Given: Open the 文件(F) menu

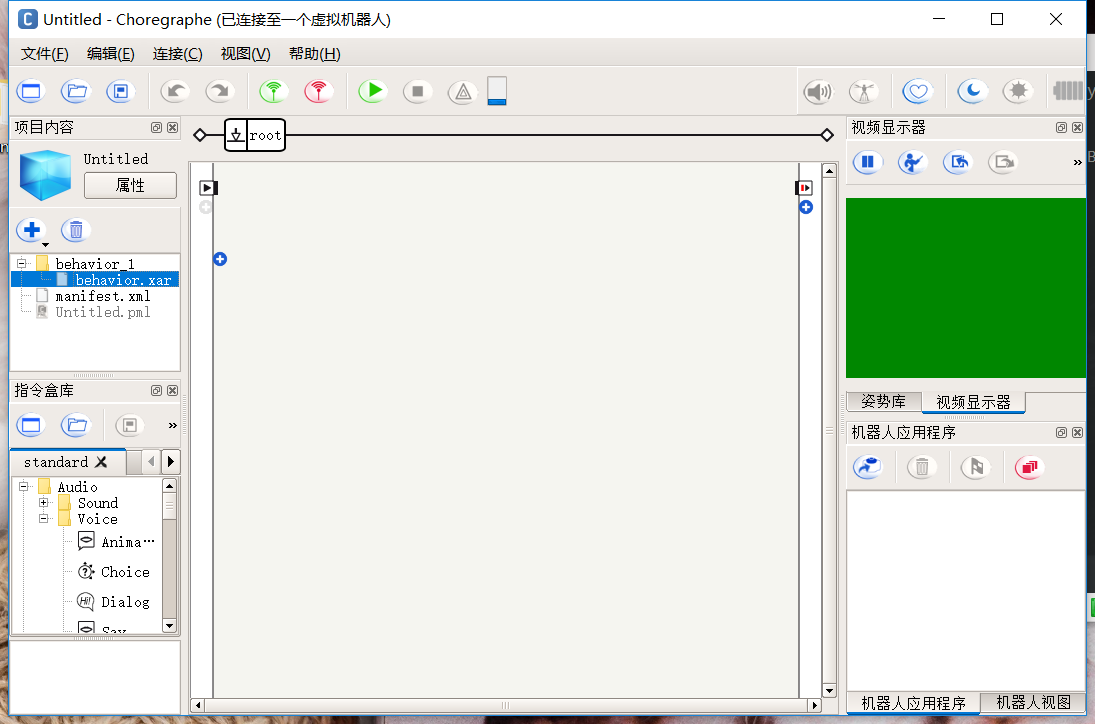Looking at the screenshot, I should 42,53.
